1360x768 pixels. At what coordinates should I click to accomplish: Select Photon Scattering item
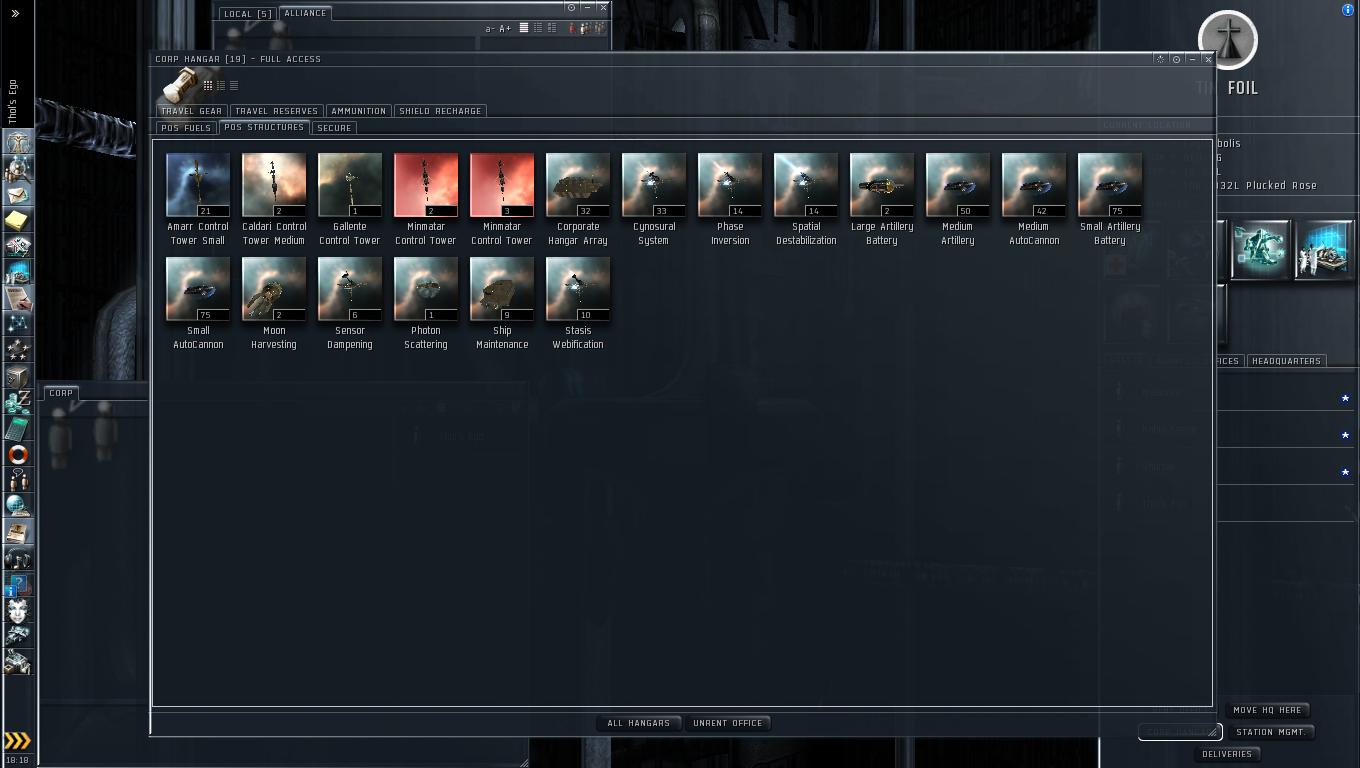click(426, 303)
